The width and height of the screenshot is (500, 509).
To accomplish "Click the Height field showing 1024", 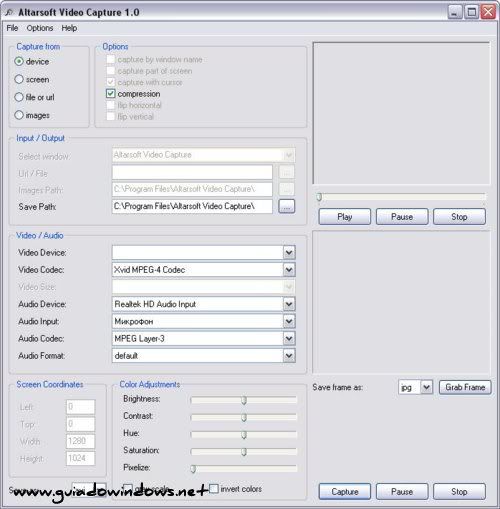I will pos(80,458).
